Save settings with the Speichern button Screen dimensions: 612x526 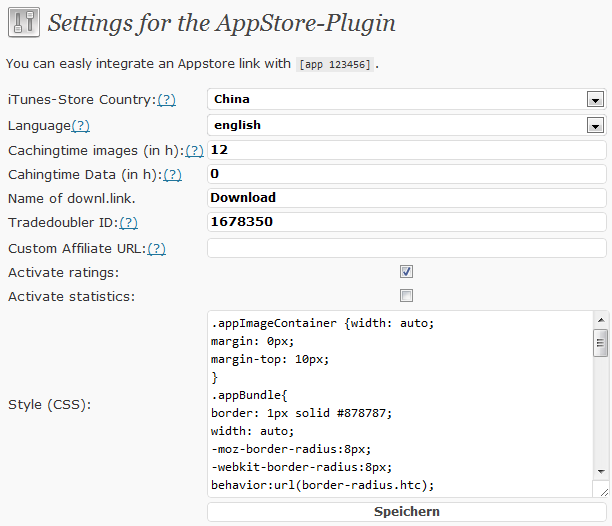point(407,512)
